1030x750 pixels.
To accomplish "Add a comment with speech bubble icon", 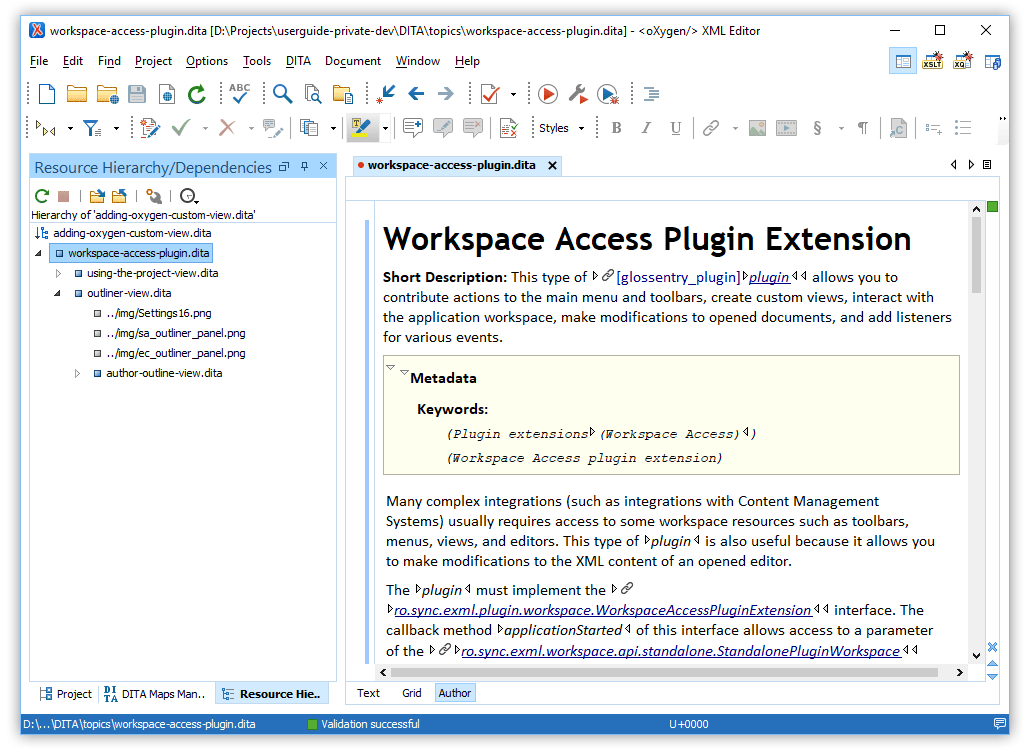I will pyautogui.click(x=413, y=127).
